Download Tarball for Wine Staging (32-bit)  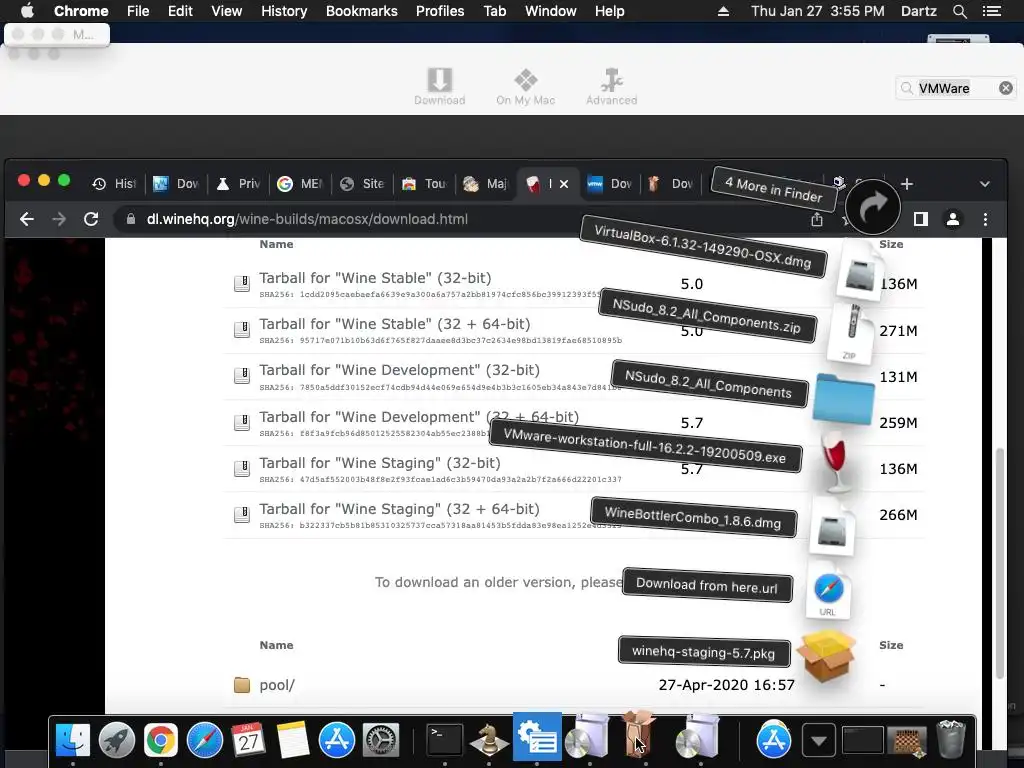[x=379, y=463]
